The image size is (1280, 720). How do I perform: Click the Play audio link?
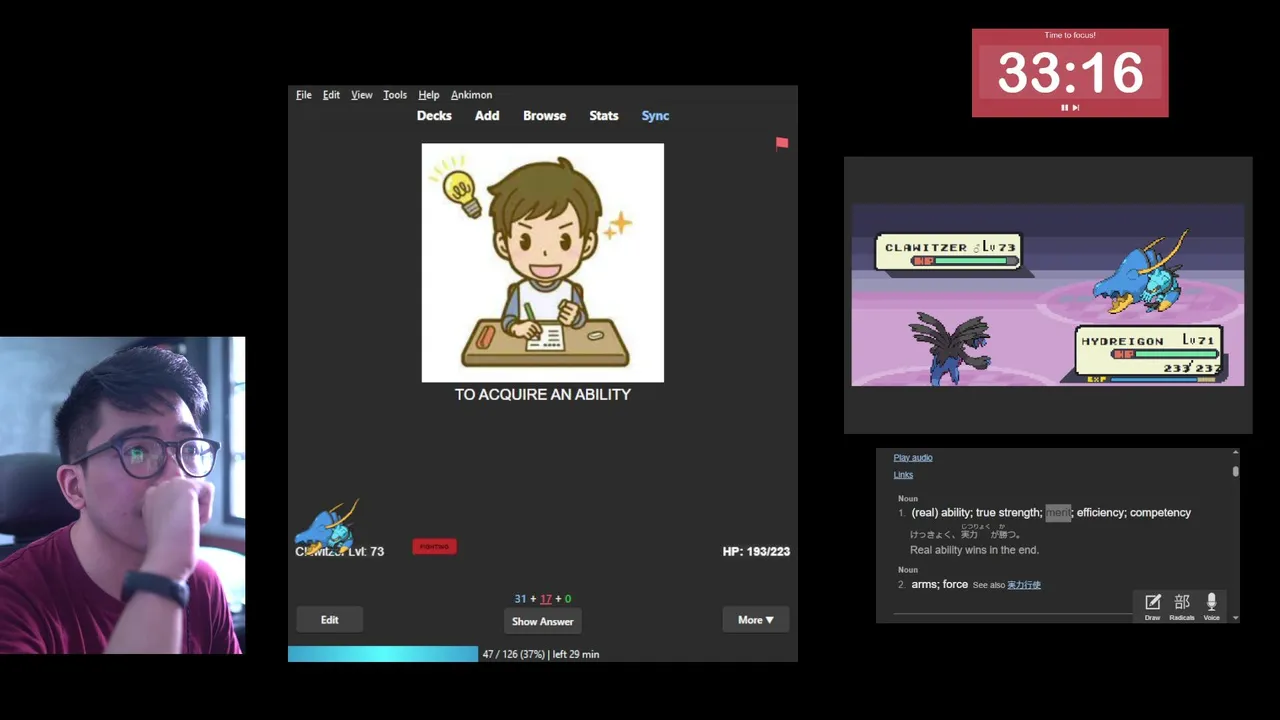pyautogui.click(x=913, y=458)
